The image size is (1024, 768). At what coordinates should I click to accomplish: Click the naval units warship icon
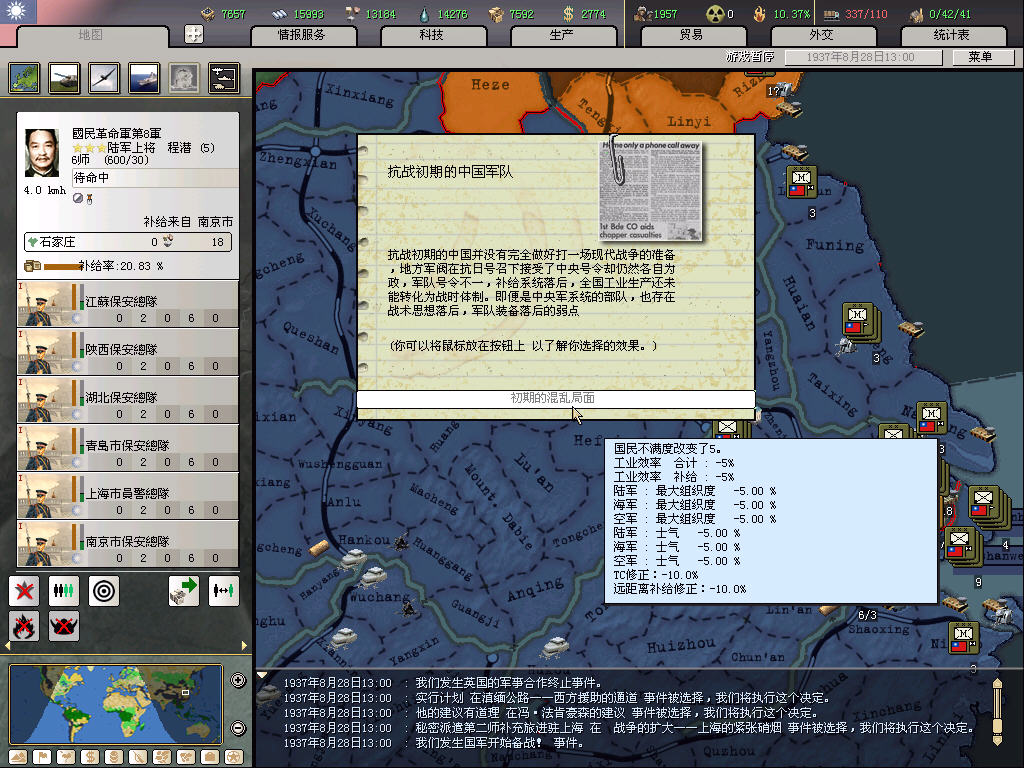[144, 77]
